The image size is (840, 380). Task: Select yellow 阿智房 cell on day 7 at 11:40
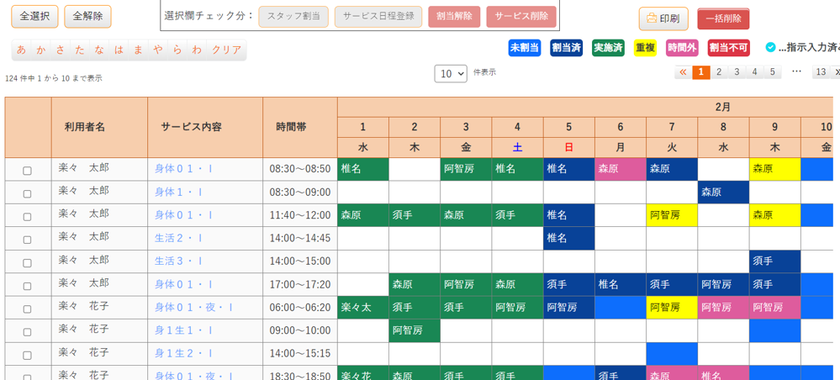672,215
